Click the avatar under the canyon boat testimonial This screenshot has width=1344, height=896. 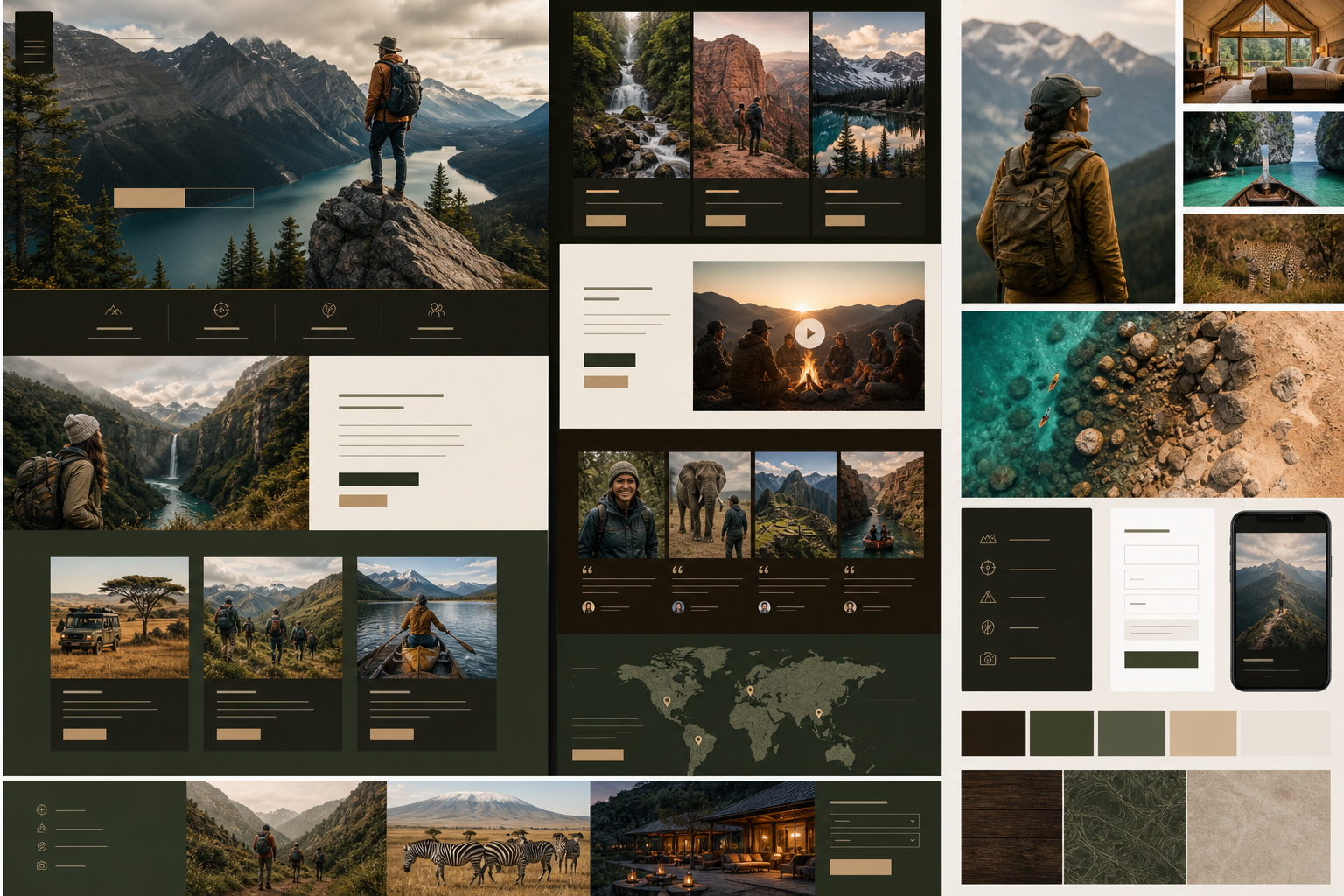click(x=850, y=606)
